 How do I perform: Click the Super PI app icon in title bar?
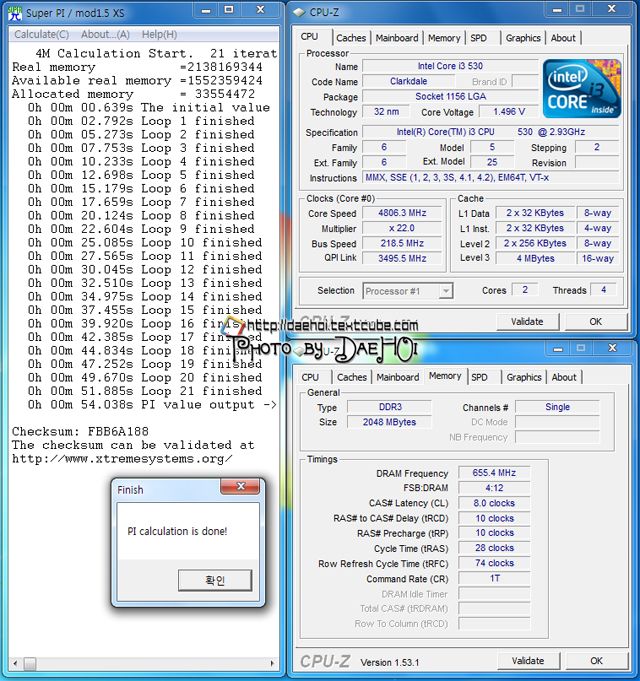click(16, 13)
